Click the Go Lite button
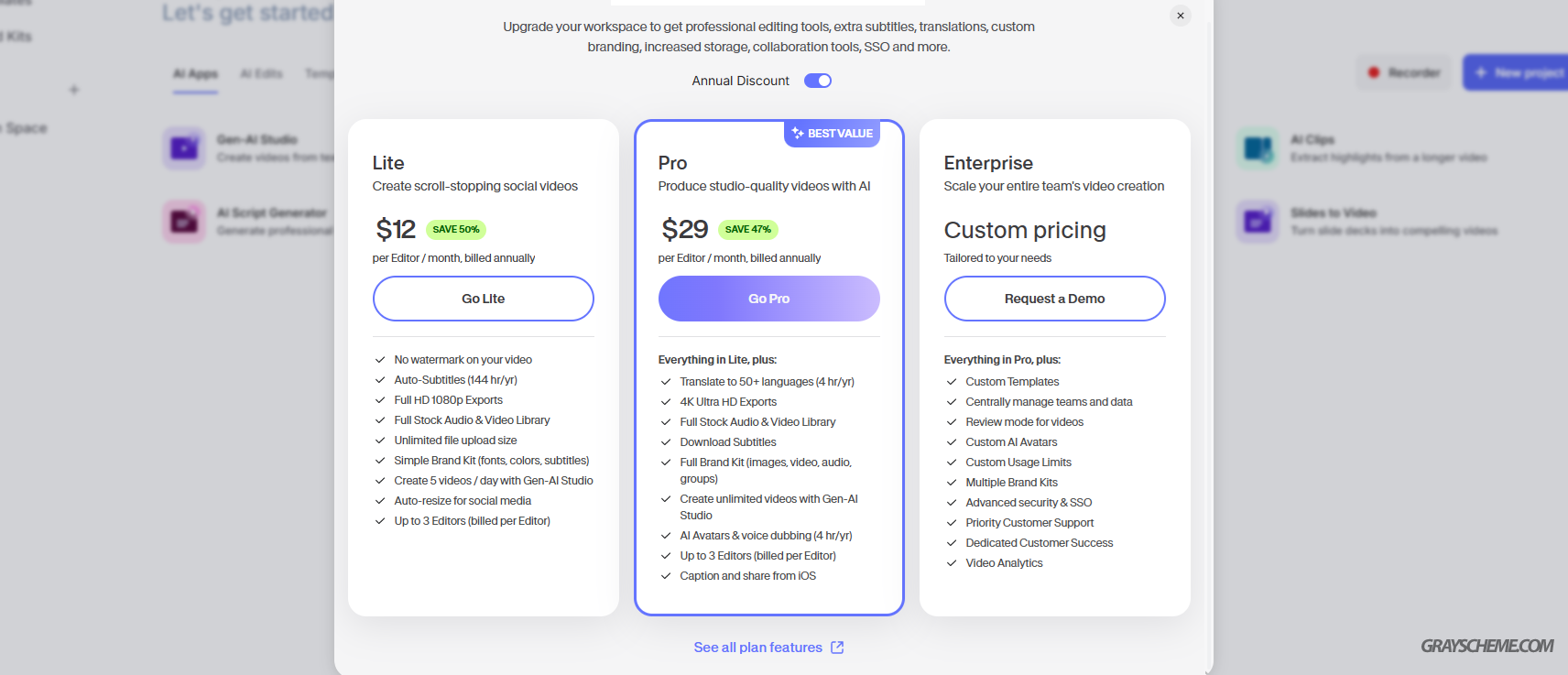This screenshot has width=1568, height=675. (x=484, y=299)
